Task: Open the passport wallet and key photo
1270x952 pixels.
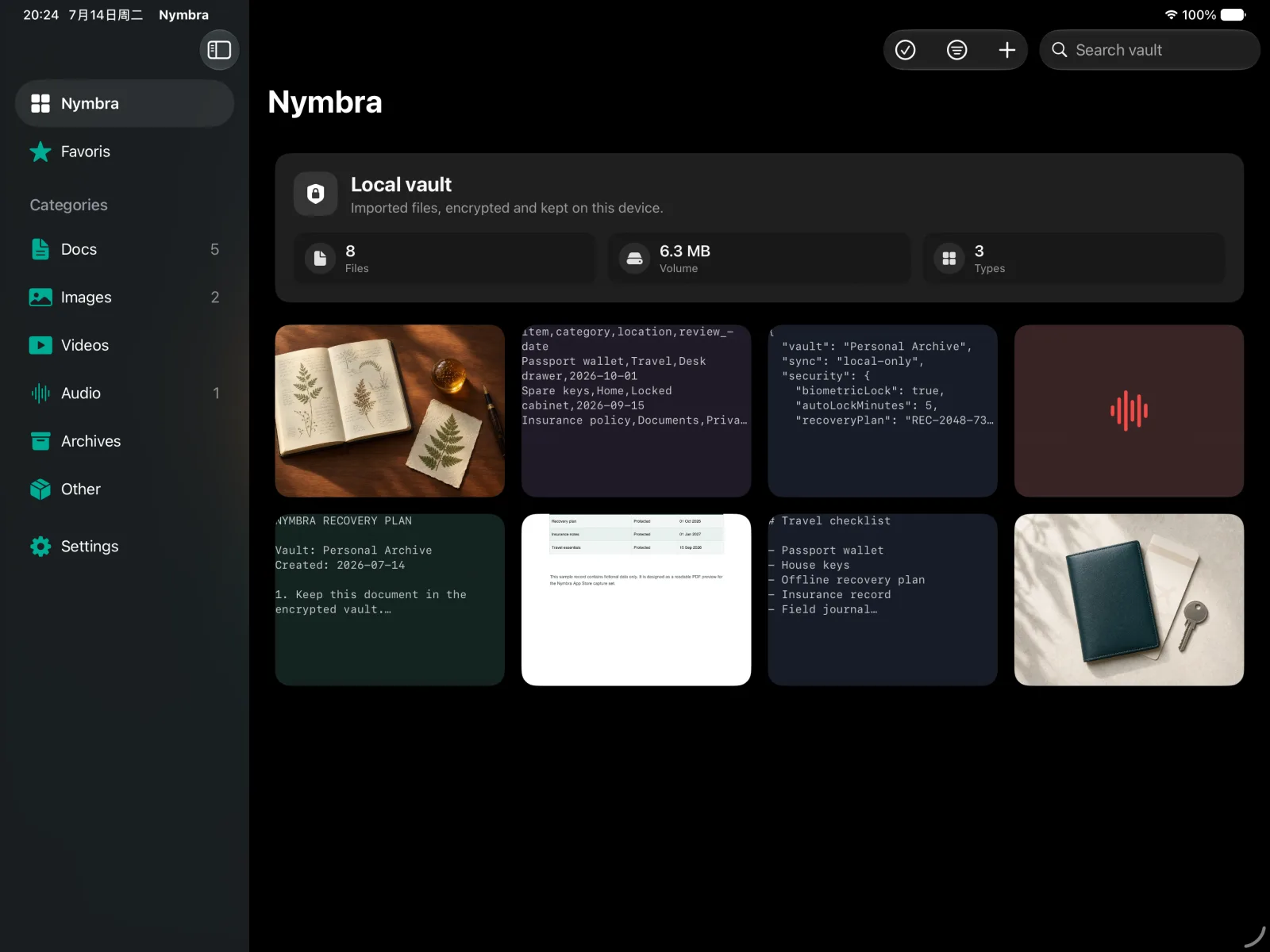Action: 1129,600
